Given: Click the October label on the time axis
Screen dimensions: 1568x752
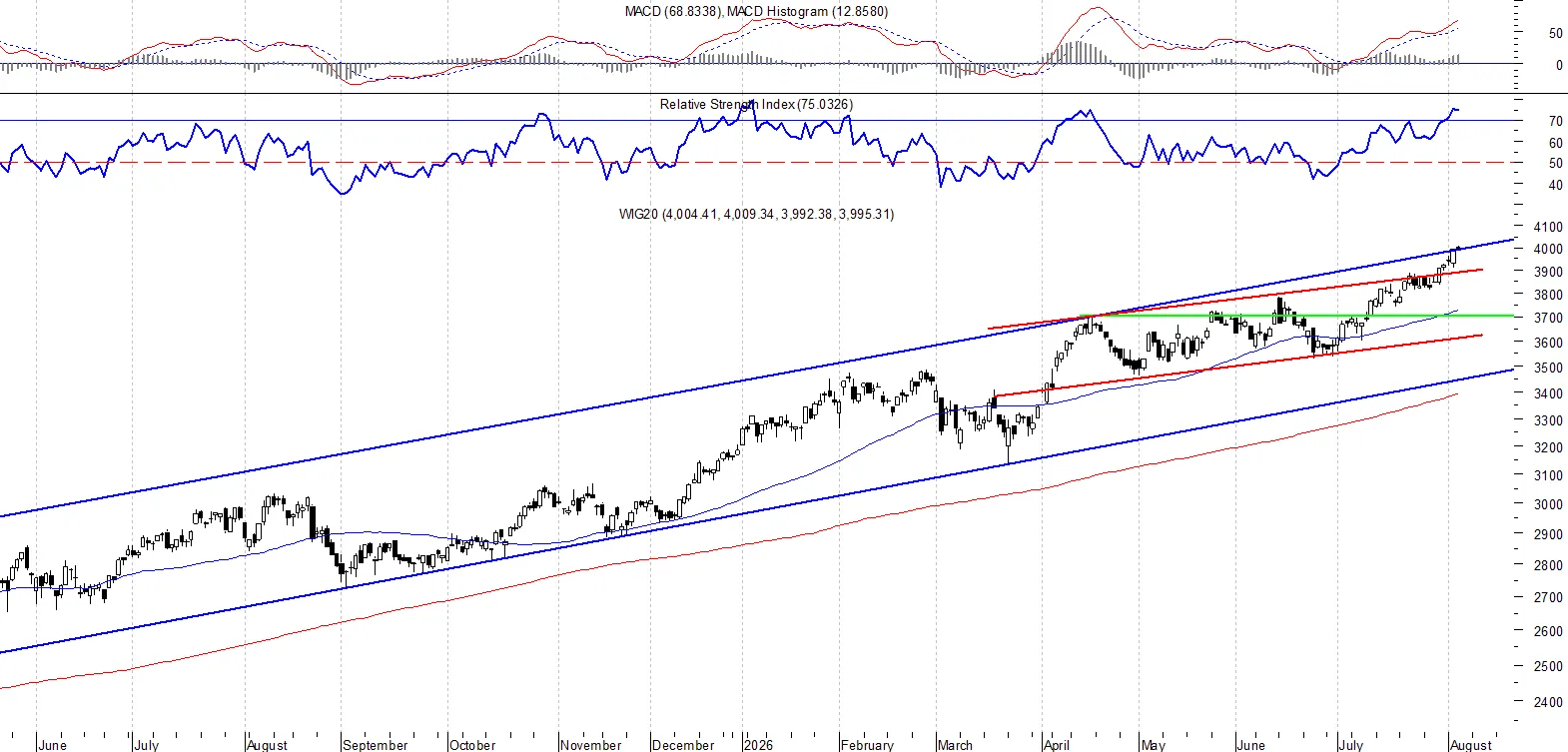Looking at the screenshot, I should coord(472,745).
